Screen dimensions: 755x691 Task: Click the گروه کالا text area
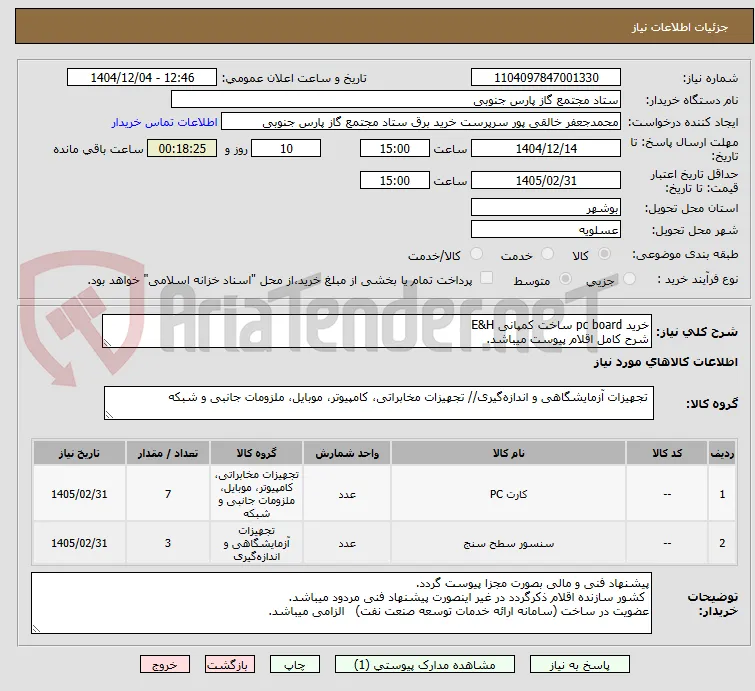[378, 403]
